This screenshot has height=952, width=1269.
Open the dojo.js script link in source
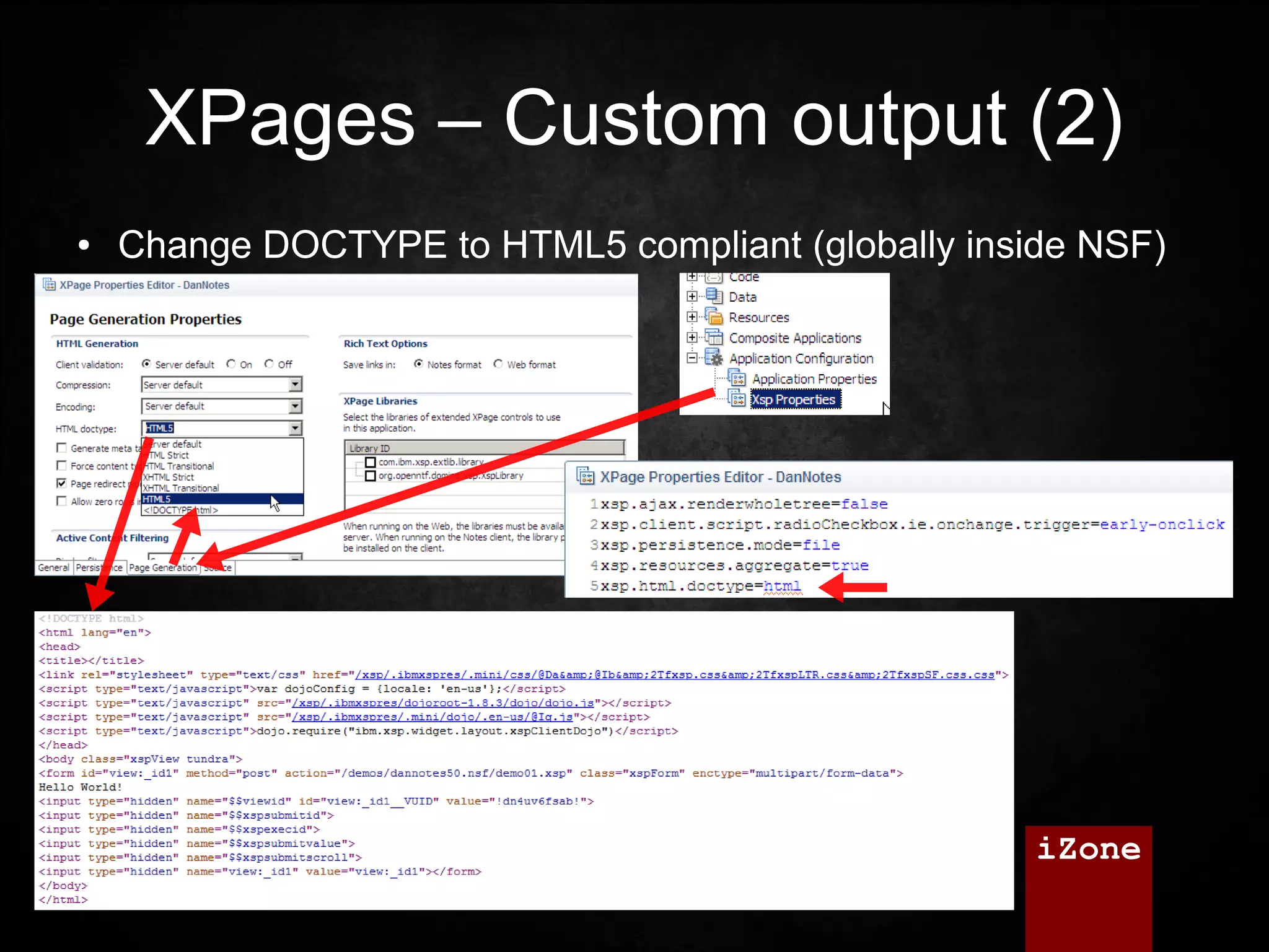click(443, 703)
